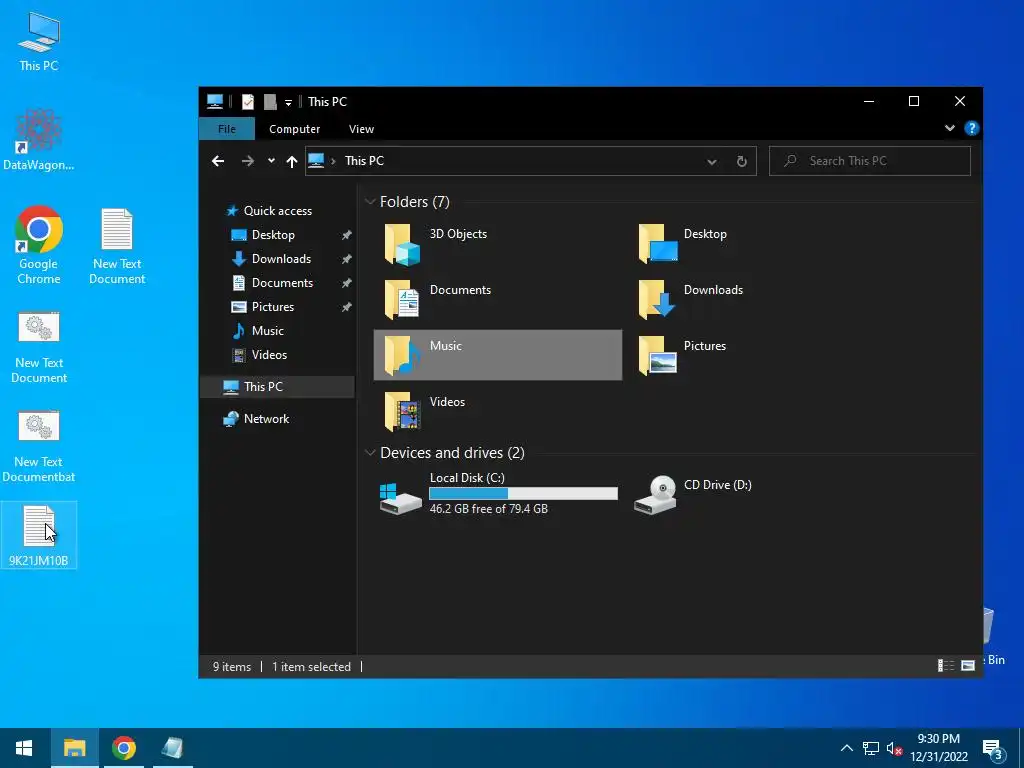Viewport: 1024px width, 768px height.
Task: Collapse the Devices and drives group
Action: tap(370, 453)
